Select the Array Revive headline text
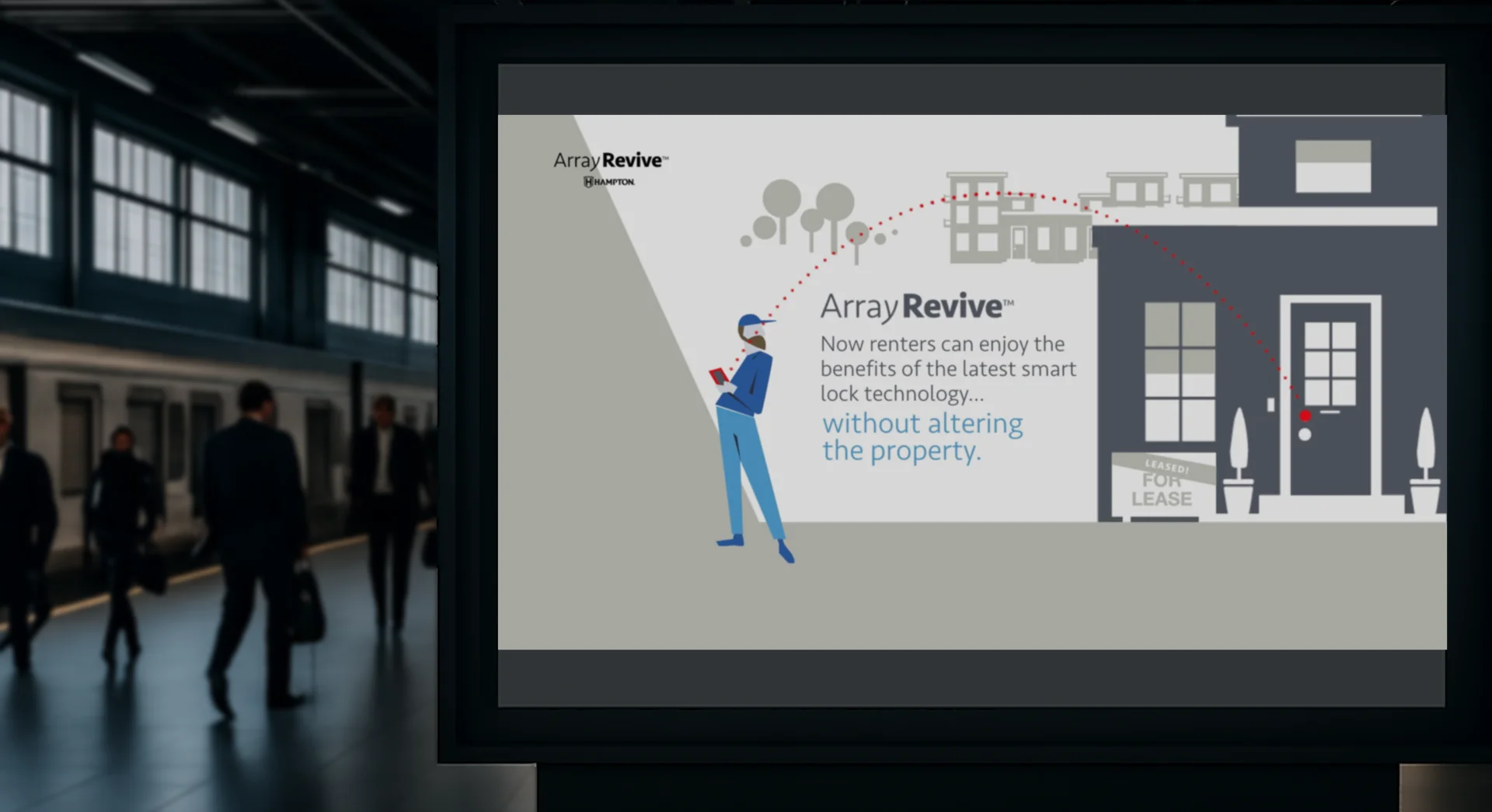This screenshot has height=812, width=1492. [917, 308]
